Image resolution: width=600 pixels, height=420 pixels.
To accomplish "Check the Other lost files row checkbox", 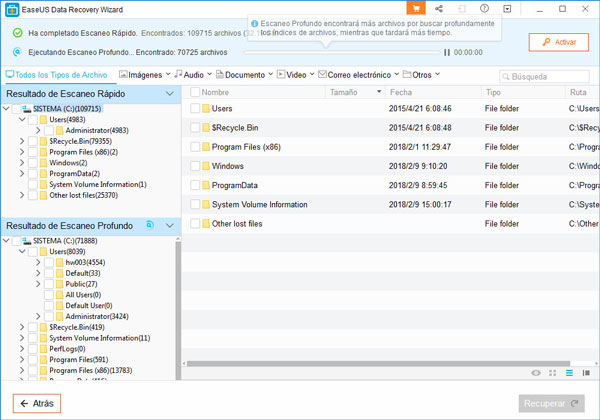I will point(195,223).
